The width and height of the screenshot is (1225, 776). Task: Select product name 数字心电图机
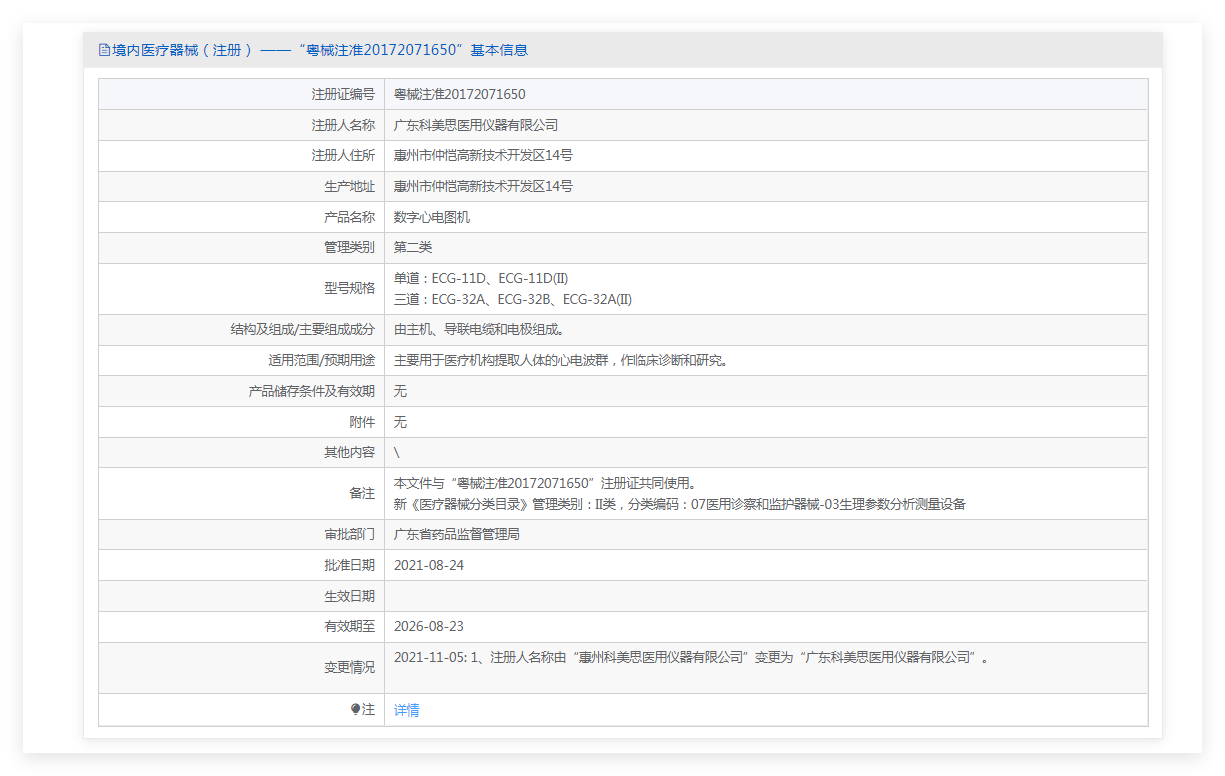[432, 217]
